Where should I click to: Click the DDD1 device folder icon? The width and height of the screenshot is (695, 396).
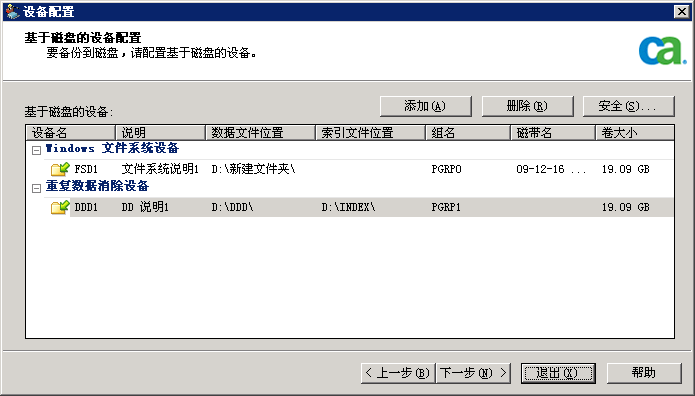60,207
